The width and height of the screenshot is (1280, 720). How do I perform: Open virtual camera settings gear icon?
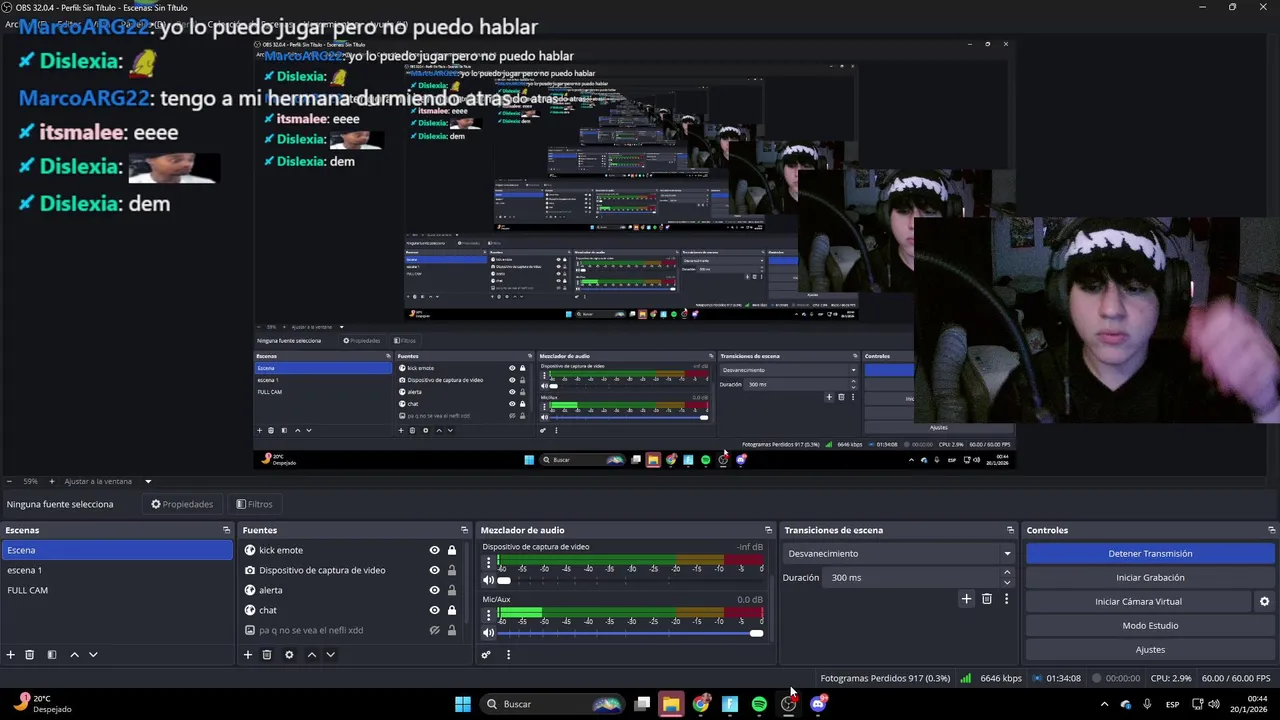coord(1264,602)
